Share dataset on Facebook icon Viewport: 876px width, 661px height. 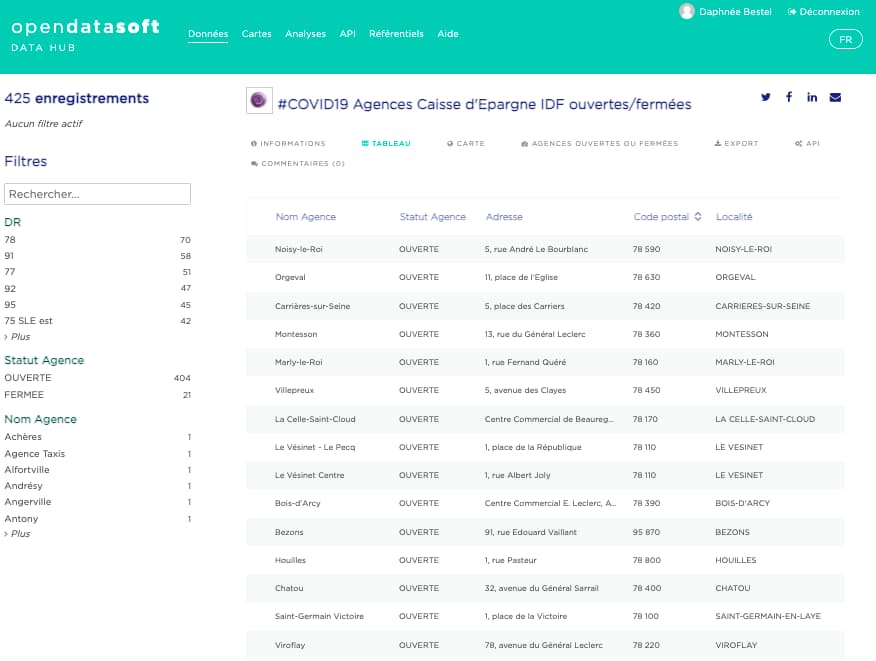click(x=789, y=97)
